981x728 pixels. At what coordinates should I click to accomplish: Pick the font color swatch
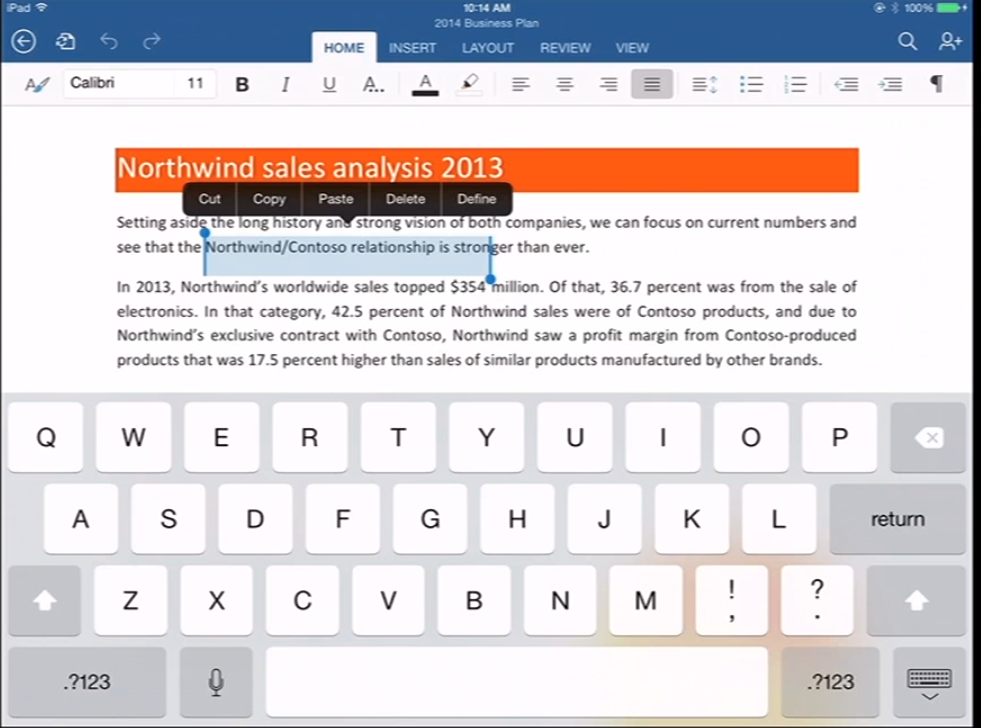click(425, 84)
